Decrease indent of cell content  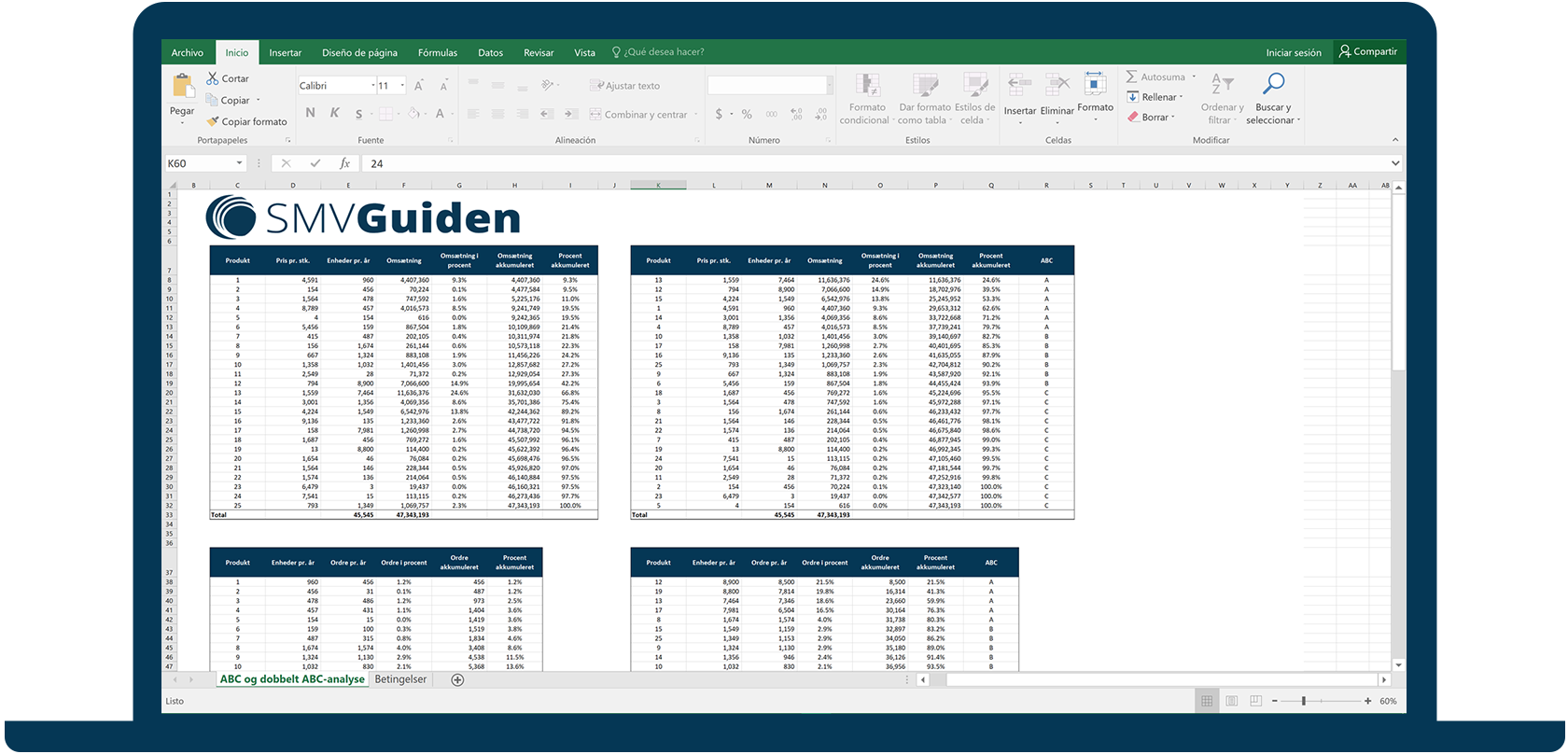[x=546, y=114]
